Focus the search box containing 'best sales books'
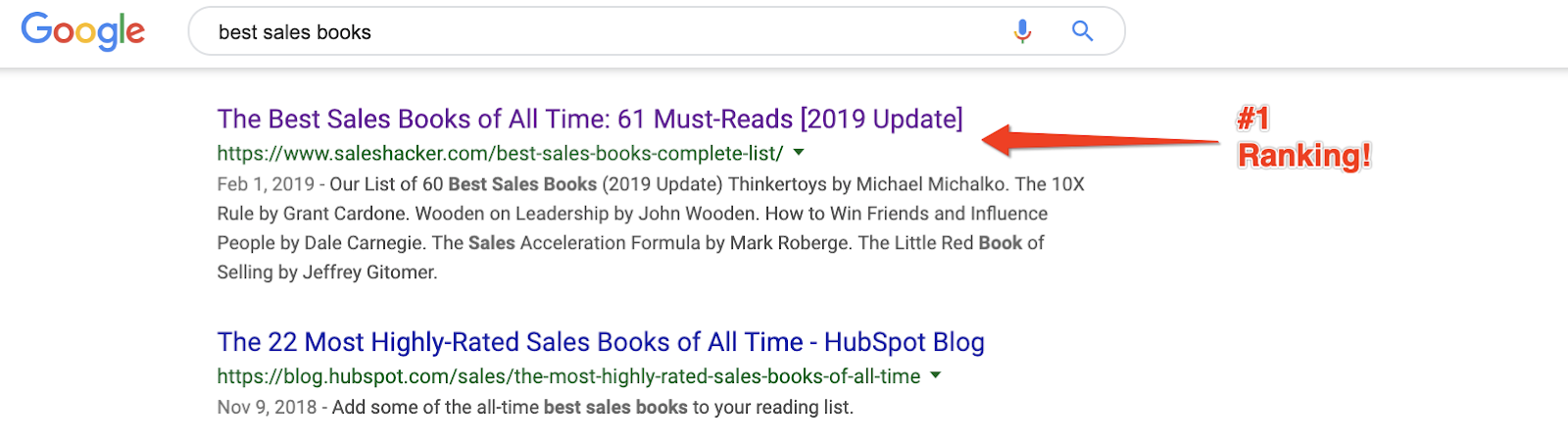This screenshot has height=443, width=1568. click(x=588, y=32)
